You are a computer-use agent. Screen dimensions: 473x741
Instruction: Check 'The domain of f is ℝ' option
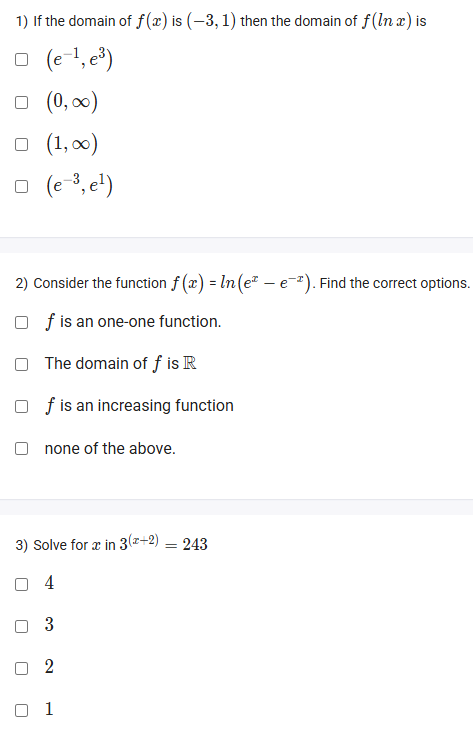(x=21, y=364)
